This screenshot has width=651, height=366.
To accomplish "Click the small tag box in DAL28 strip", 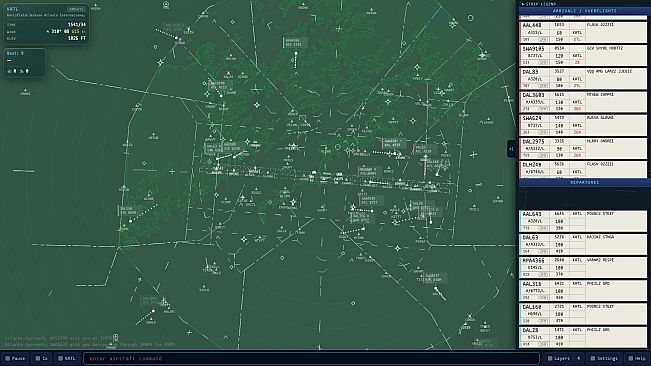I will coord(543,344).
